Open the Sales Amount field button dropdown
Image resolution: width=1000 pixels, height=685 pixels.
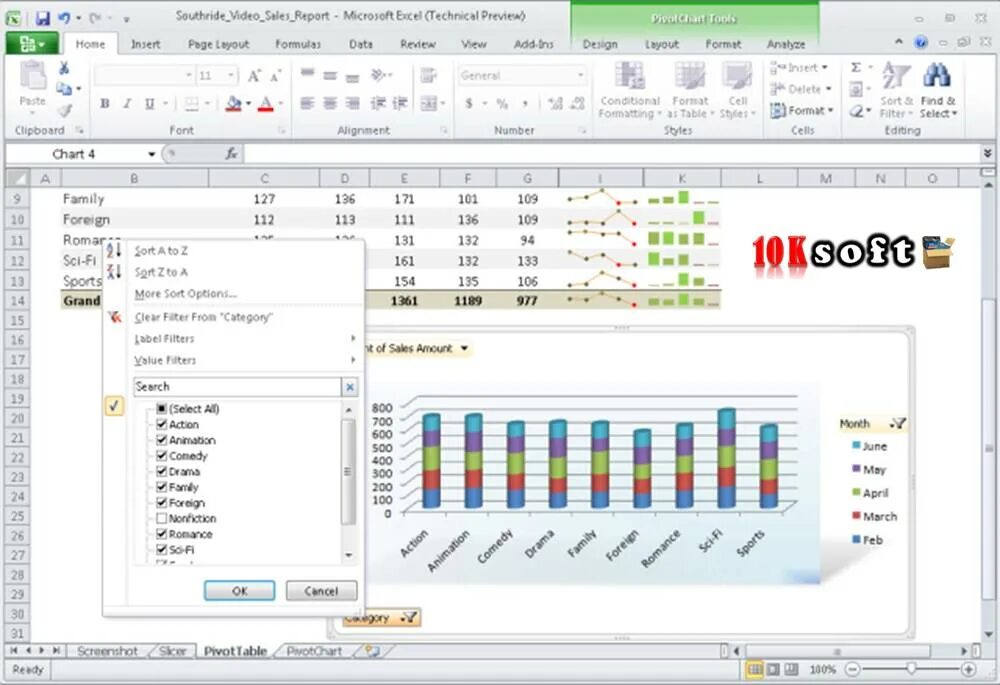[464, 348]
